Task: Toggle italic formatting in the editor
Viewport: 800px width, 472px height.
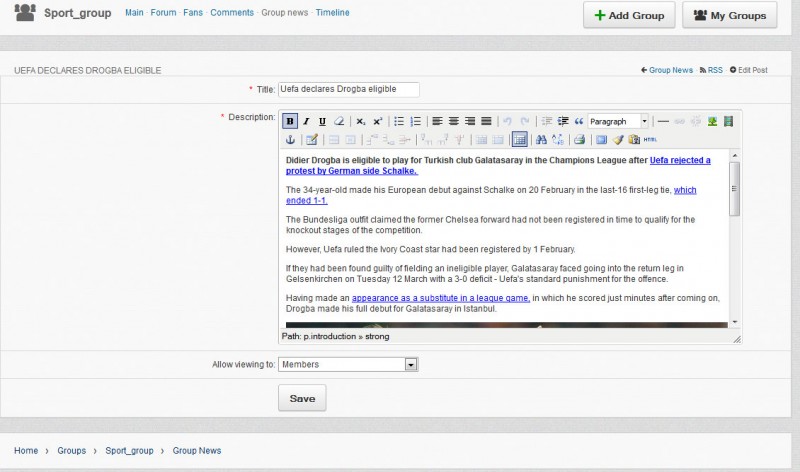Action: 306,121
